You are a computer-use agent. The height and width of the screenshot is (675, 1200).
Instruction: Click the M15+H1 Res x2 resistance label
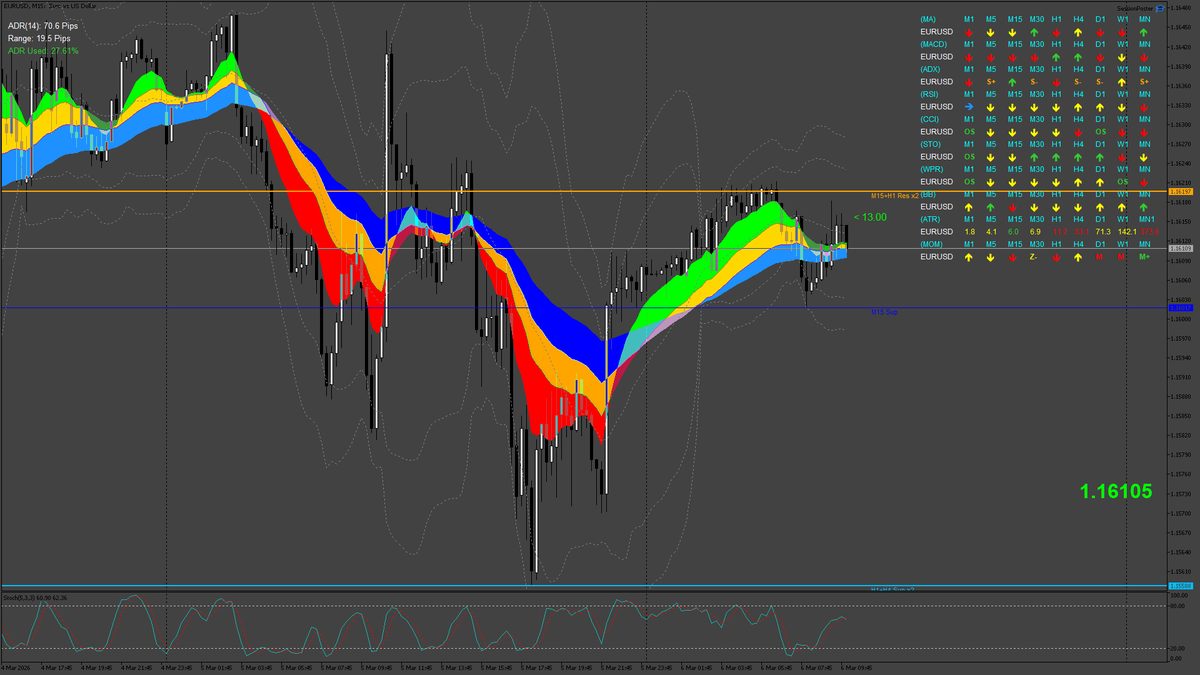894,196
